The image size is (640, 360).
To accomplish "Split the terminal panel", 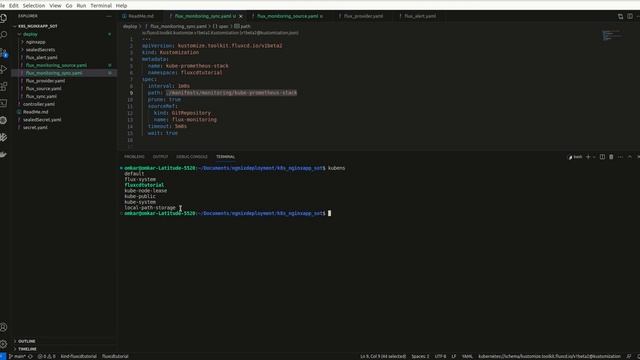I will pos(602,157).
